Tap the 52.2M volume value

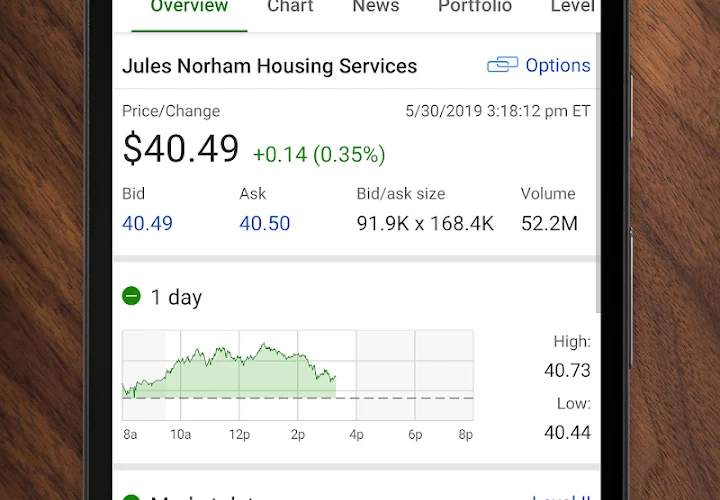(x=549, y=224)
